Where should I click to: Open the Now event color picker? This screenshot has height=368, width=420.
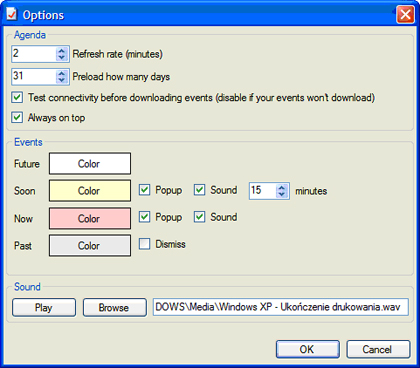(90, 218)
